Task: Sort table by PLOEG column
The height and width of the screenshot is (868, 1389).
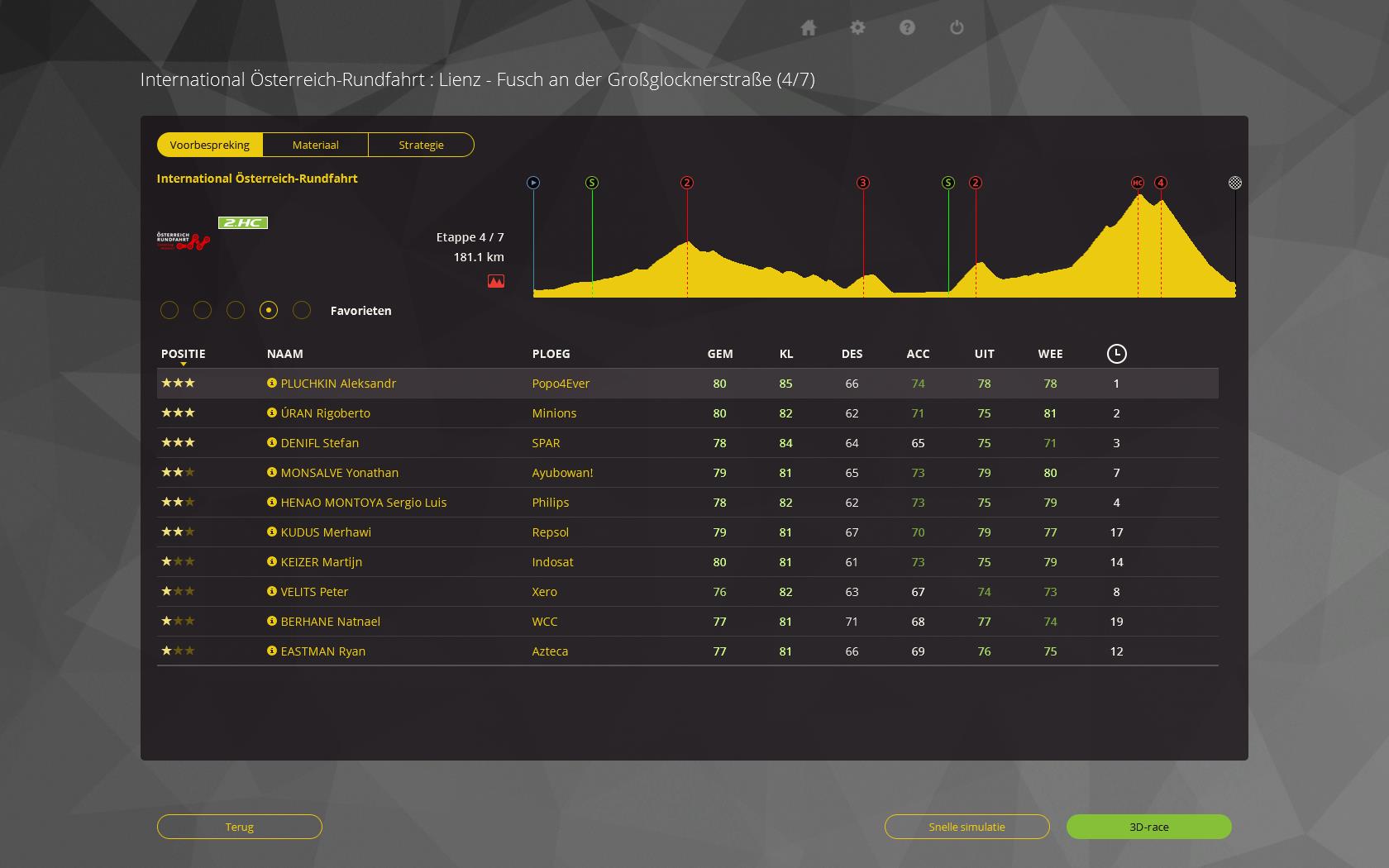Action: [551, 354]
